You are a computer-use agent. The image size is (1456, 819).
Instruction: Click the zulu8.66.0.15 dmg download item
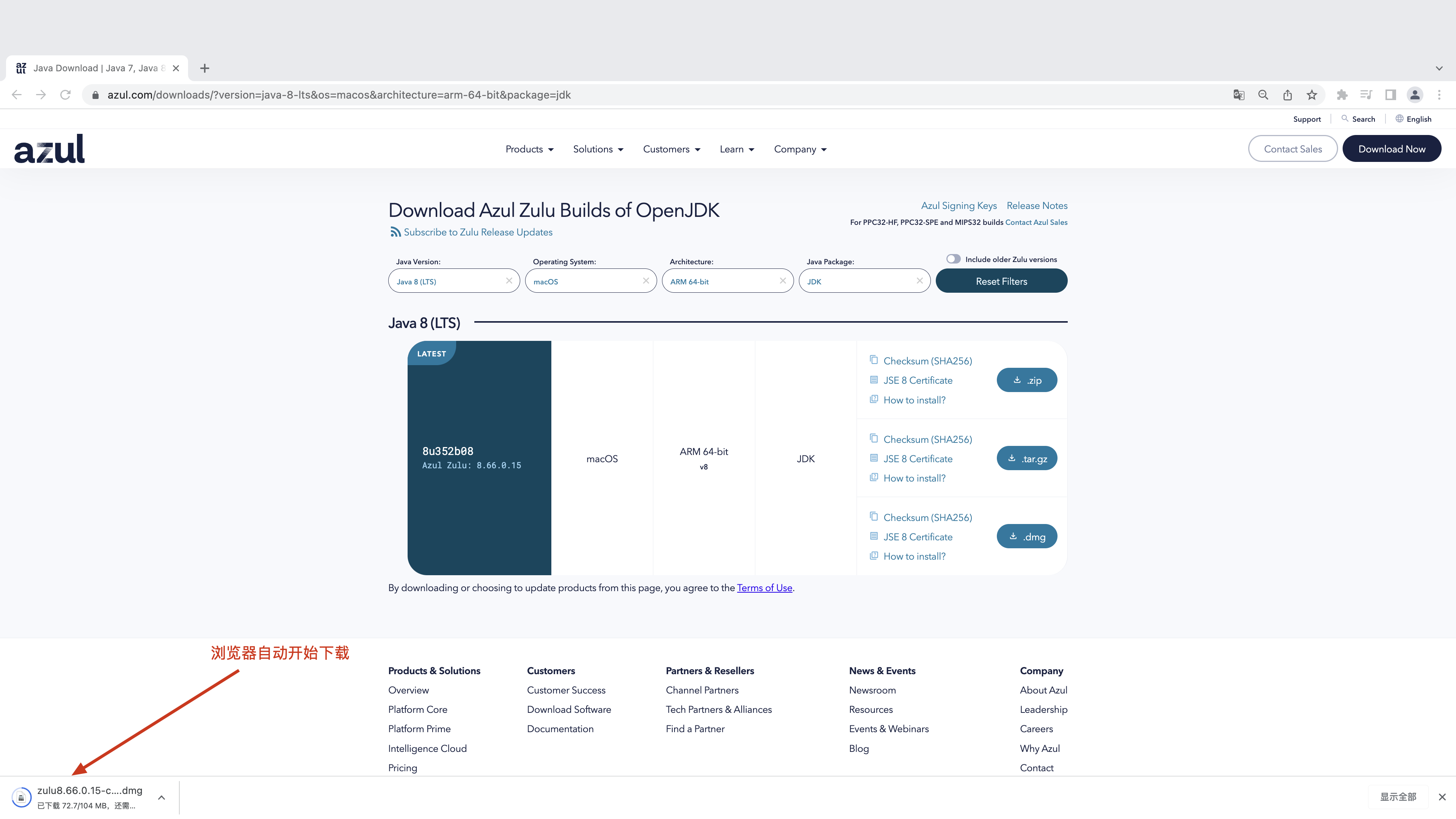tap(89, 797)
